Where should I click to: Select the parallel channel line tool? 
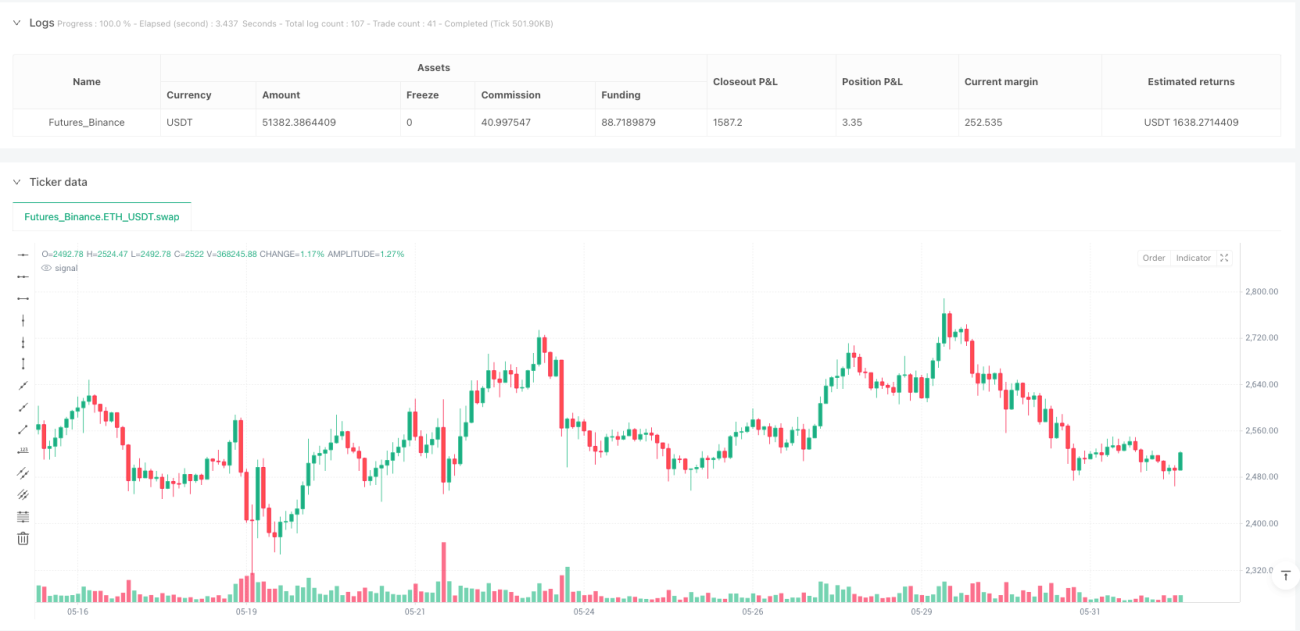(x=23, y=473)
